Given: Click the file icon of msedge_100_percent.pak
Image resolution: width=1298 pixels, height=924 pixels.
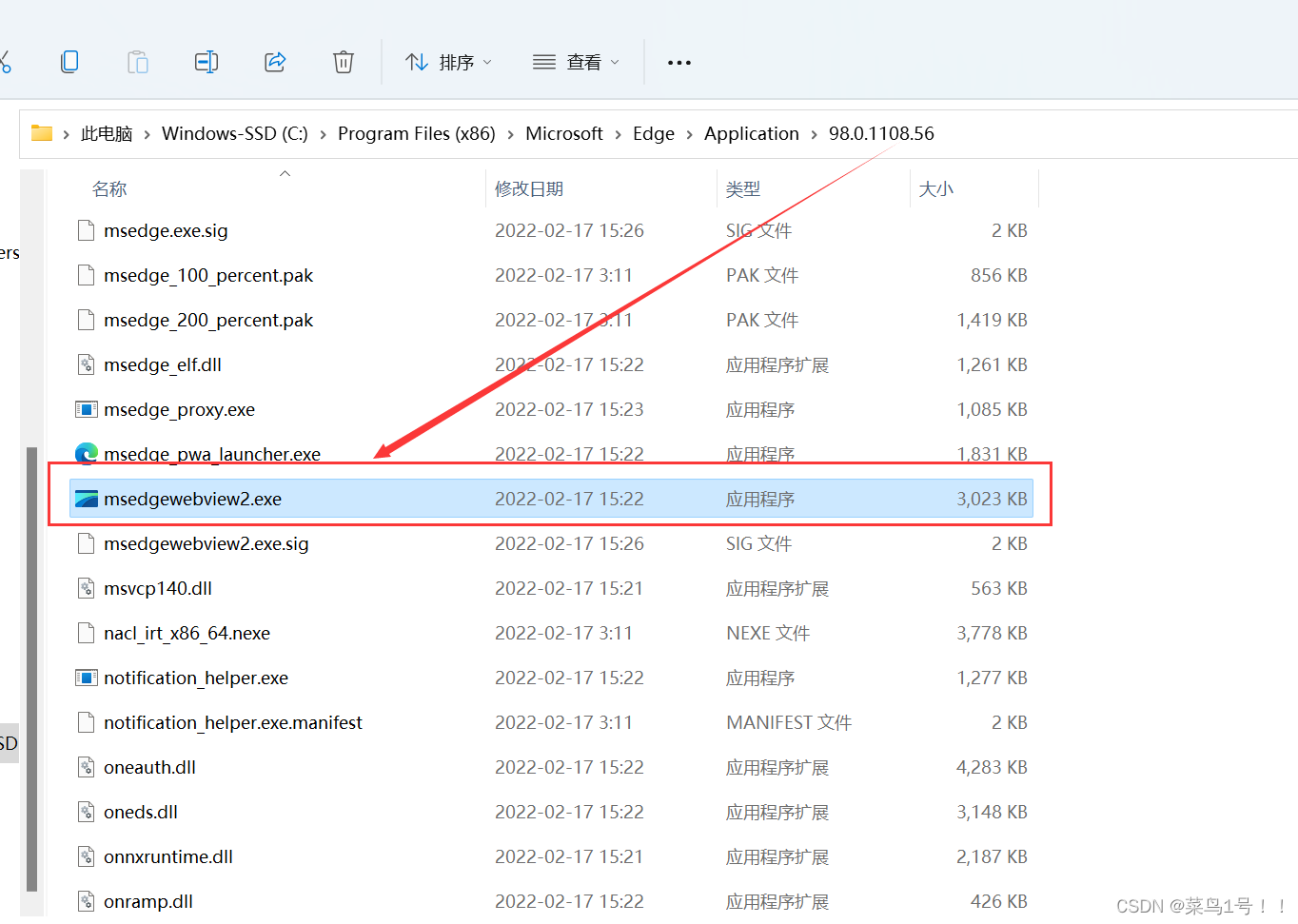Looking at the screenshot, I should tap(87, 275).
